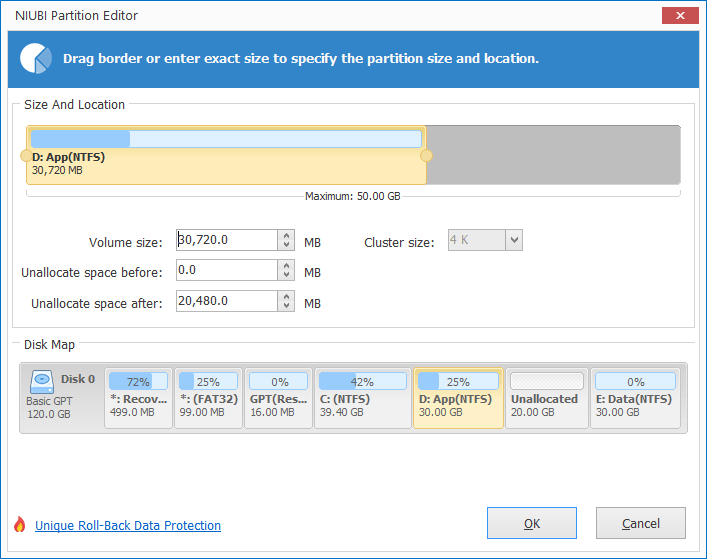707x559 pixels.
Task: Click the right border handle of D: App
Action: (426, 156)
